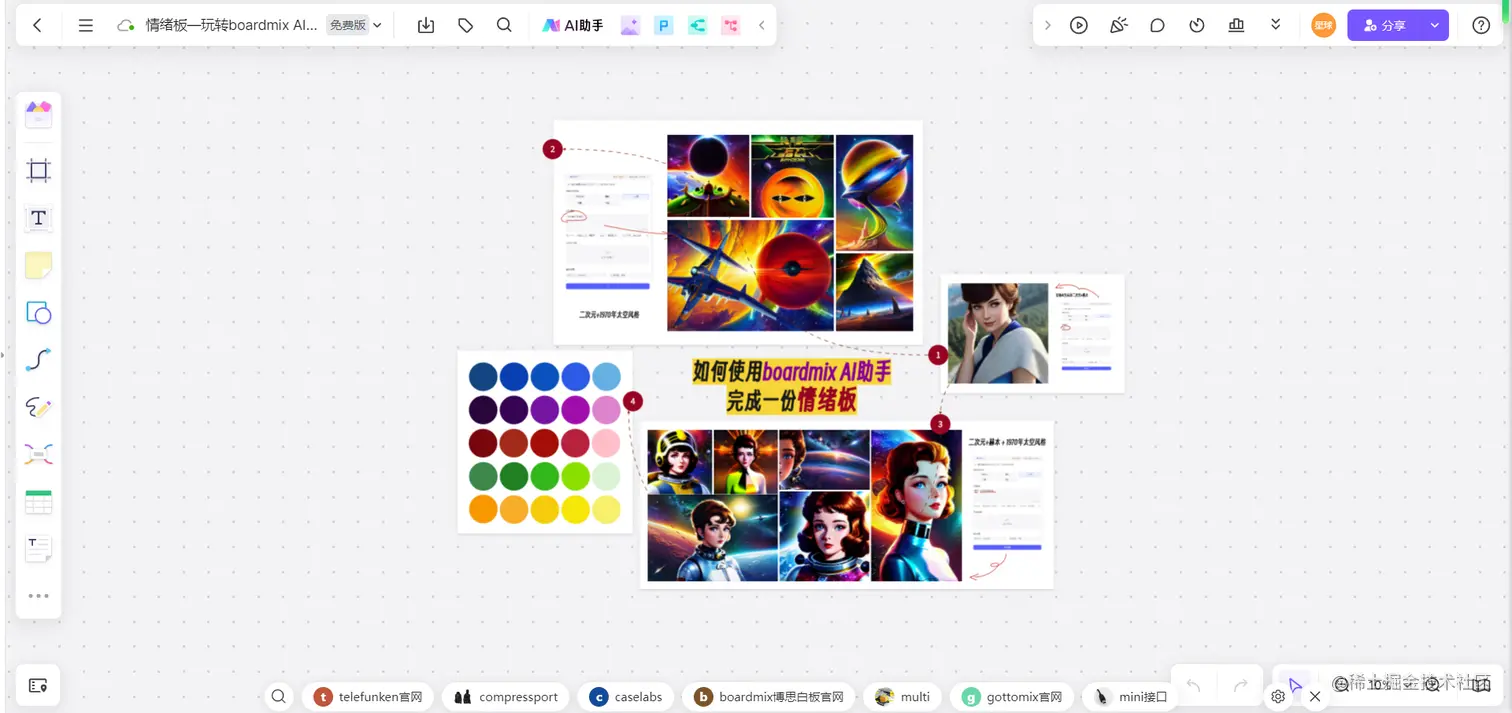This screenshot has height=713, width=1512.
Task: Click the search icon in bottom bar
Action: point(279,697)
